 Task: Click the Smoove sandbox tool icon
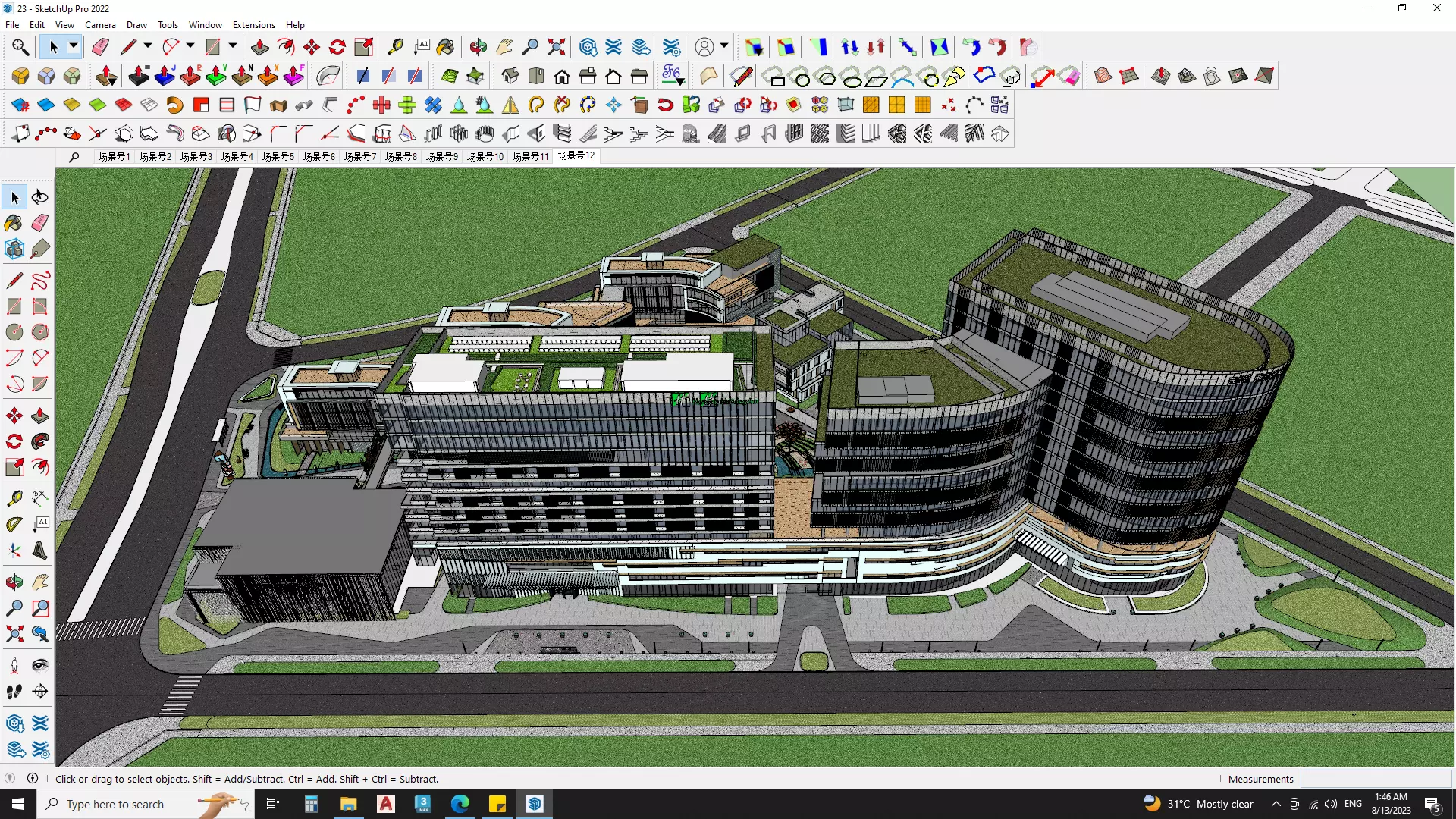point(1161,76)
